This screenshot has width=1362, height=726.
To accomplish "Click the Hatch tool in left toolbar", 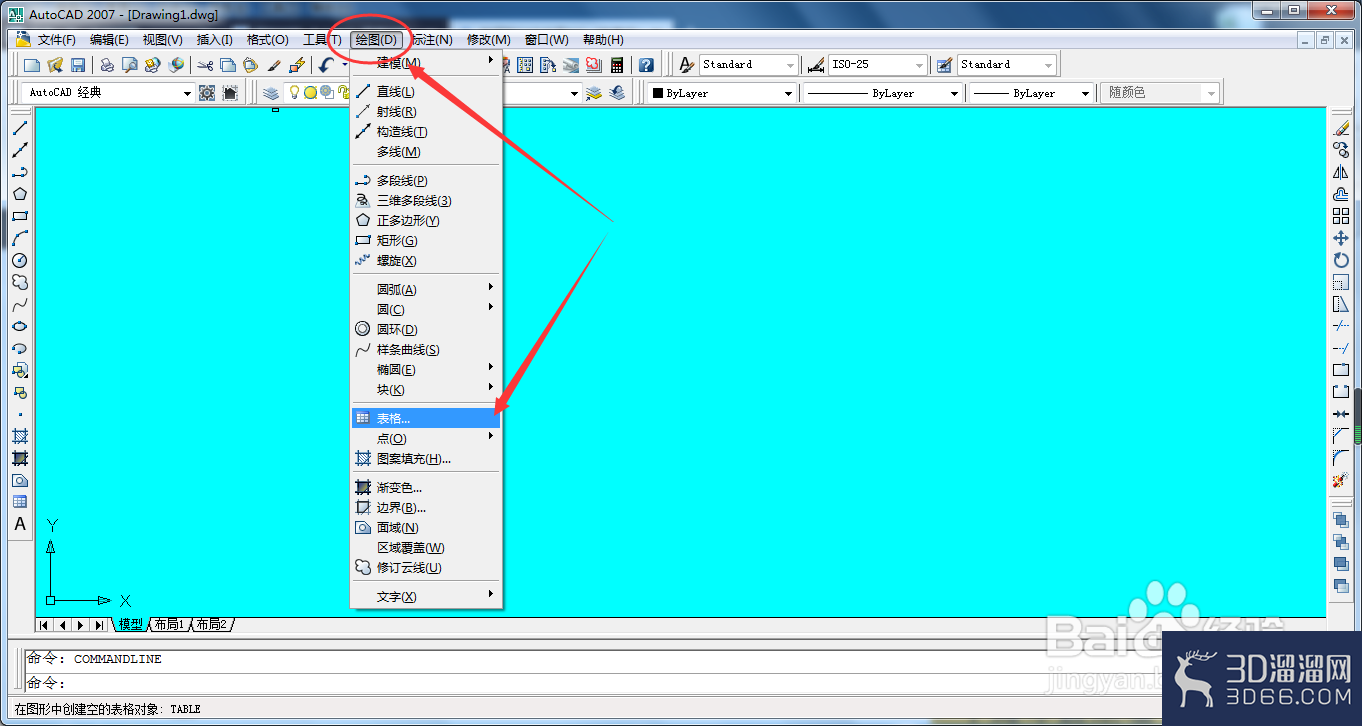I will point(20,436).
